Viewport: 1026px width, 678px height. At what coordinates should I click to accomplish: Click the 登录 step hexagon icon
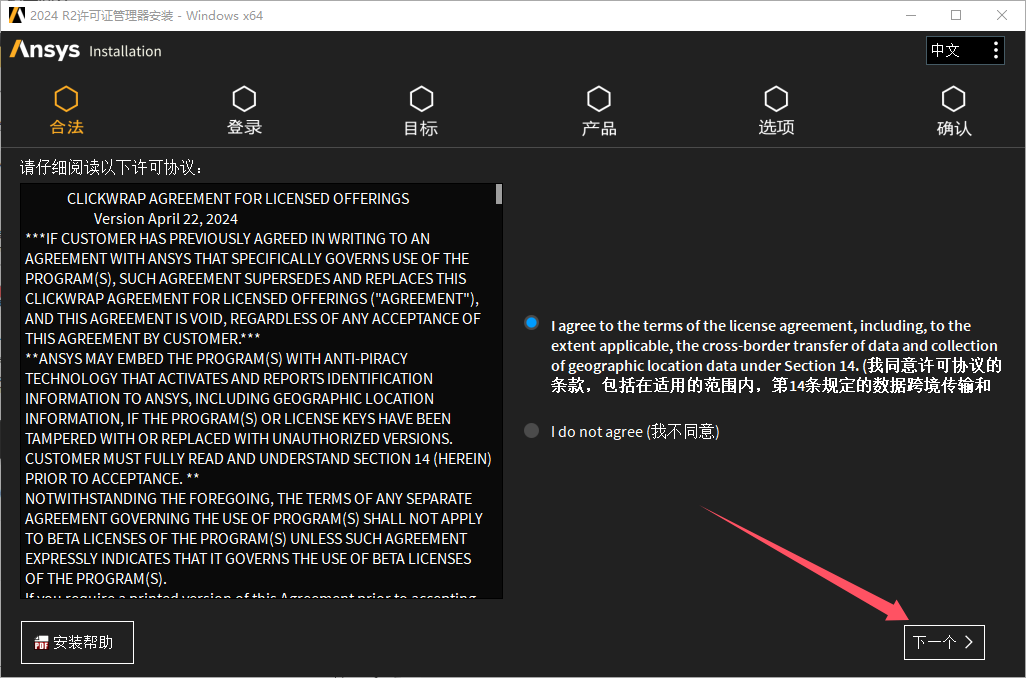[244, 99]
